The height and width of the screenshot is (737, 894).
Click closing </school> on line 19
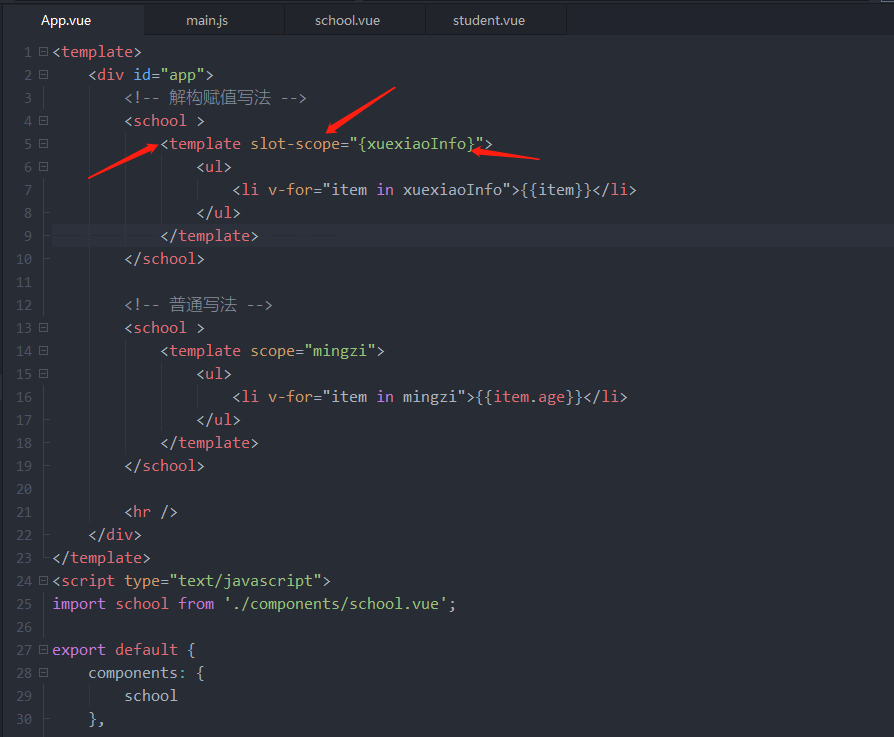coord(164,466)
